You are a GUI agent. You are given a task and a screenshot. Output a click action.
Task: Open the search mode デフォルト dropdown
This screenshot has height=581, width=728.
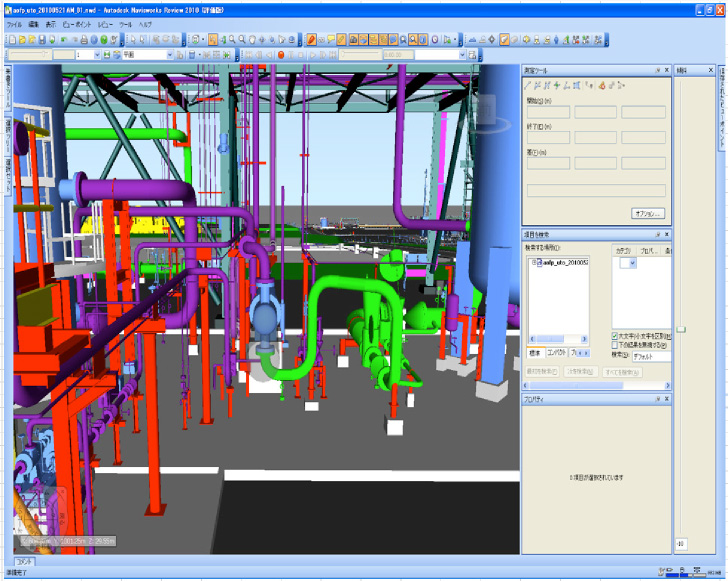[x=654, y=354]
